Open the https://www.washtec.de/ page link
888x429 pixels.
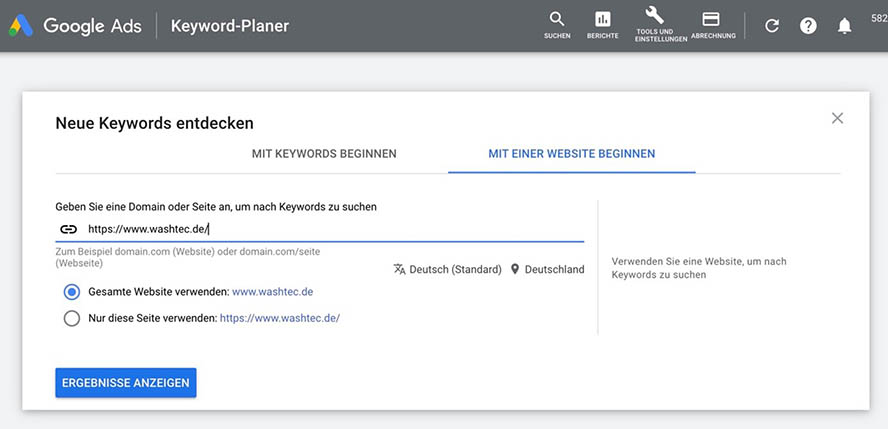pyautogui.click(x=280, y=318)
